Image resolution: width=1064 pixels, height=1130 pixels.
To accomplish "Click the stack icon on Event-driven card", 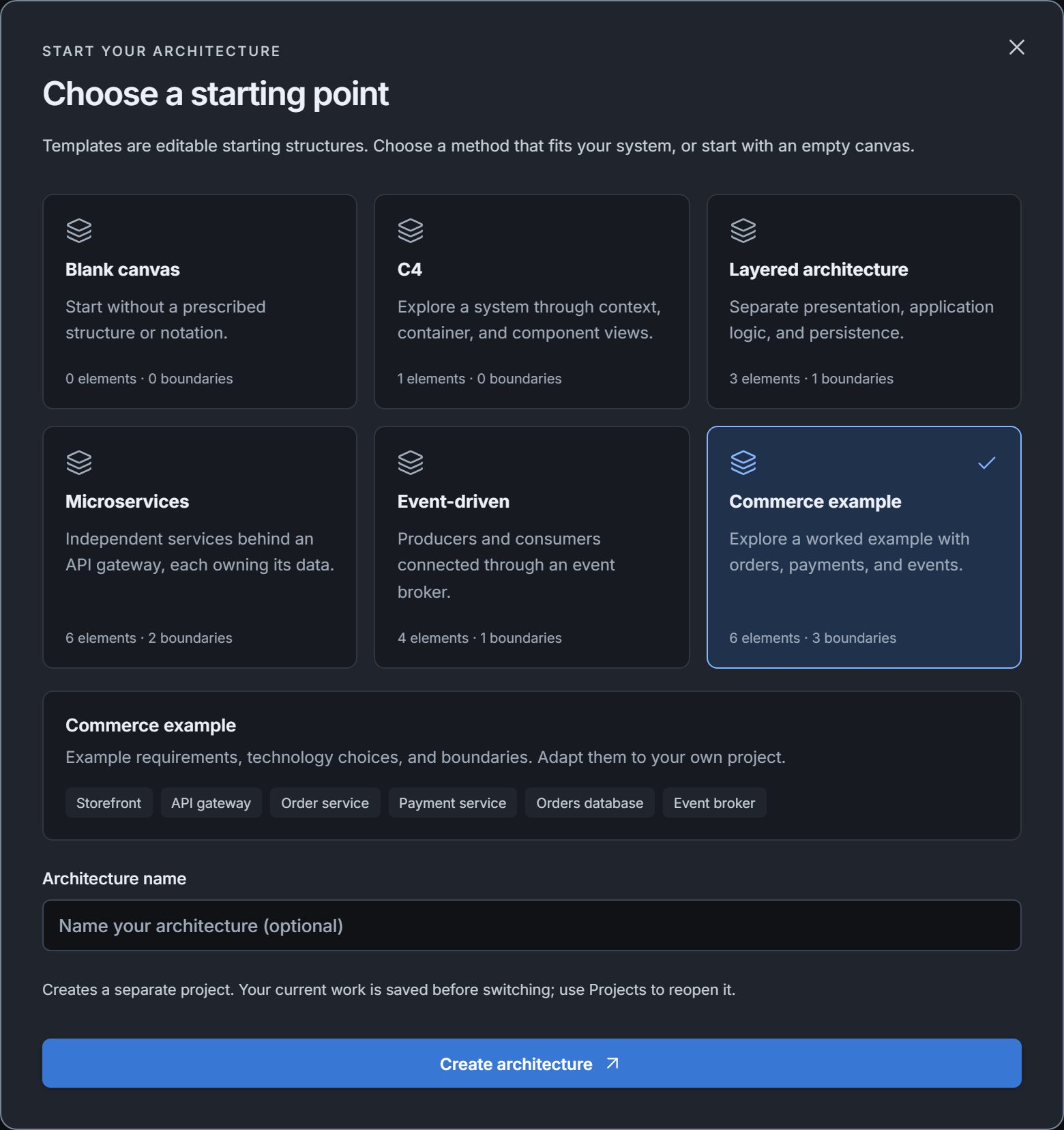I will (411, 463).
